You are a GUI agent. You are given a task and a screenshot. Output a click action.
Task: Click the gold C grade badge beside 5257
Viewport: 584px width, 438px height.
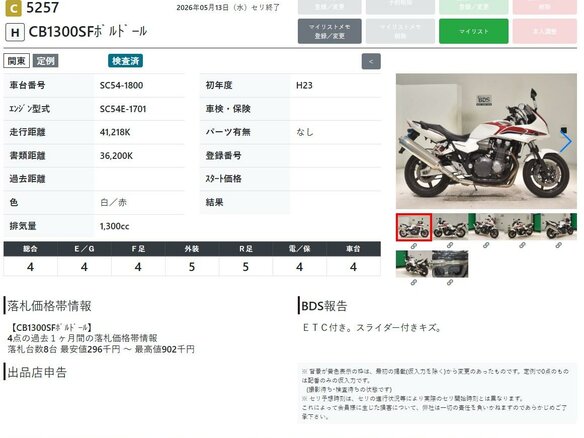[x=13, y=8]
